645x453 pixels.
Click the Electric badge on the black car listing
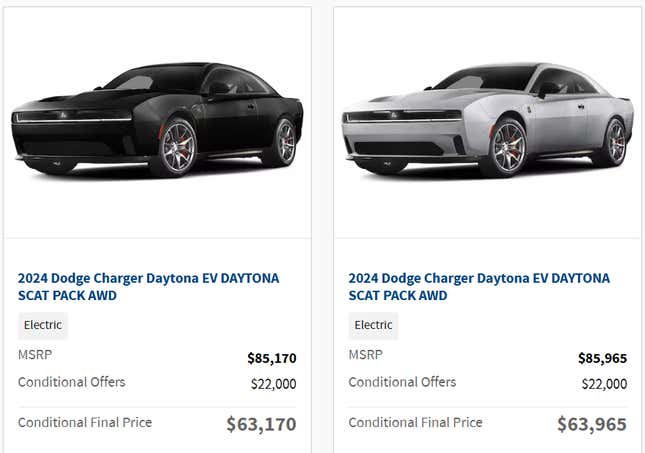coord(43,325)
